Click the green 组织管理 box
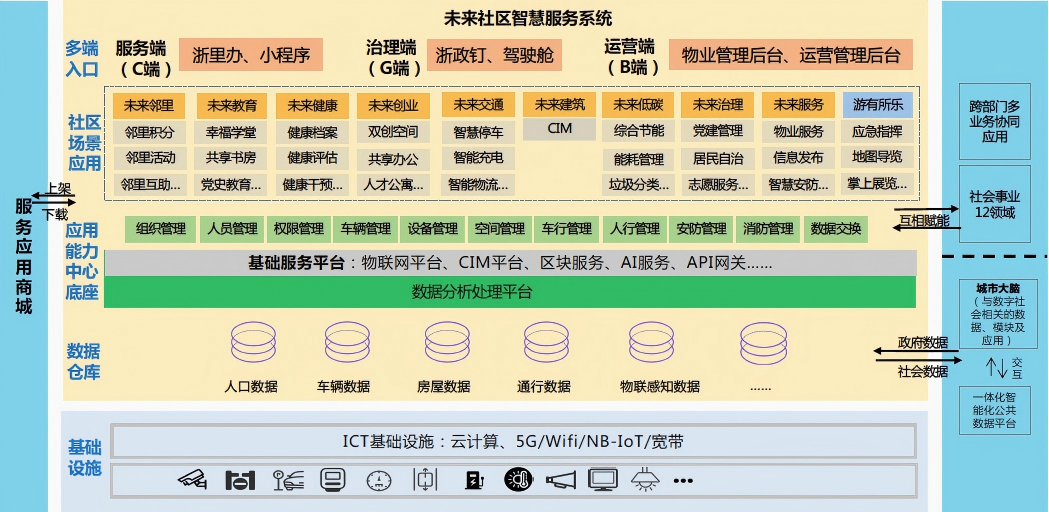 (x=161, y=230)
